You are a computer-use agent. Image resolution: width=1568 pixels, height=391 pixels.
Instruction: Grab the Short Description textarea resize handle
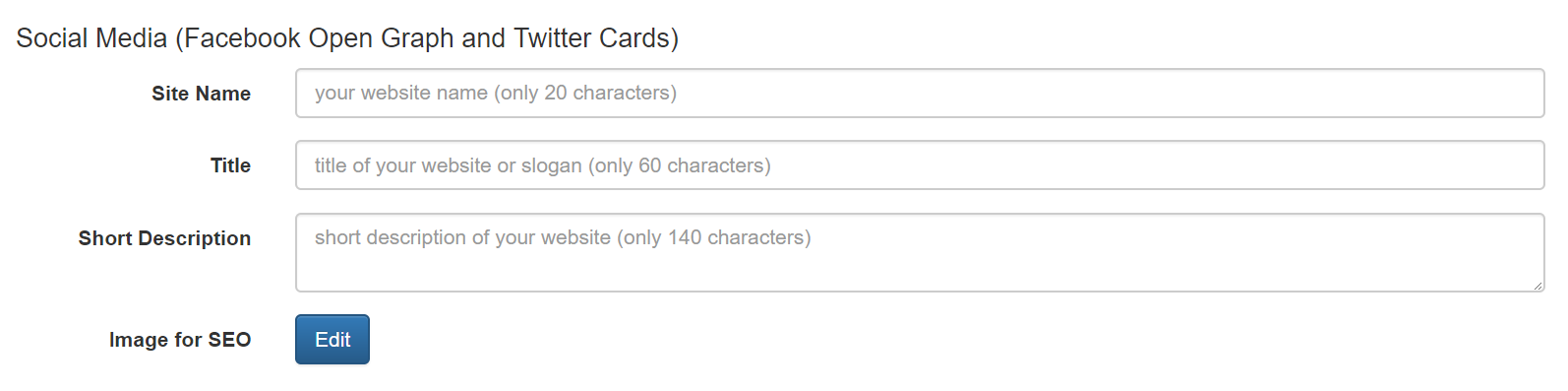(1537, 285)
